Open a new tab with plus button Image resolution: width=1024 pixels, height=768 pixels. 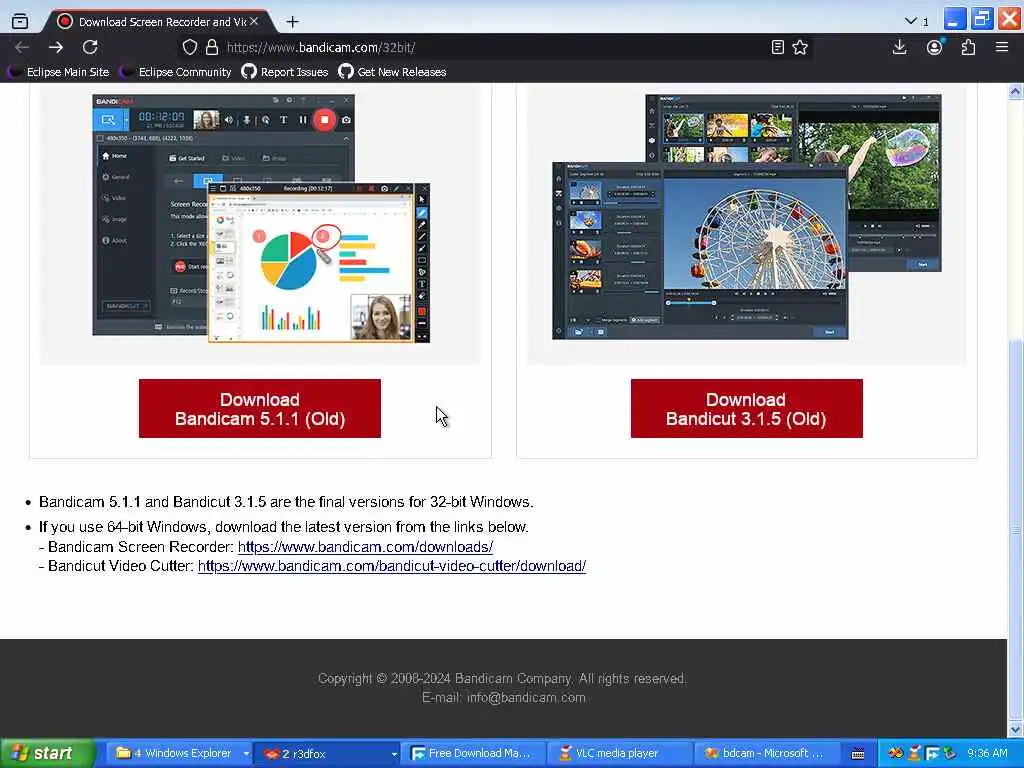coord(293,22)
